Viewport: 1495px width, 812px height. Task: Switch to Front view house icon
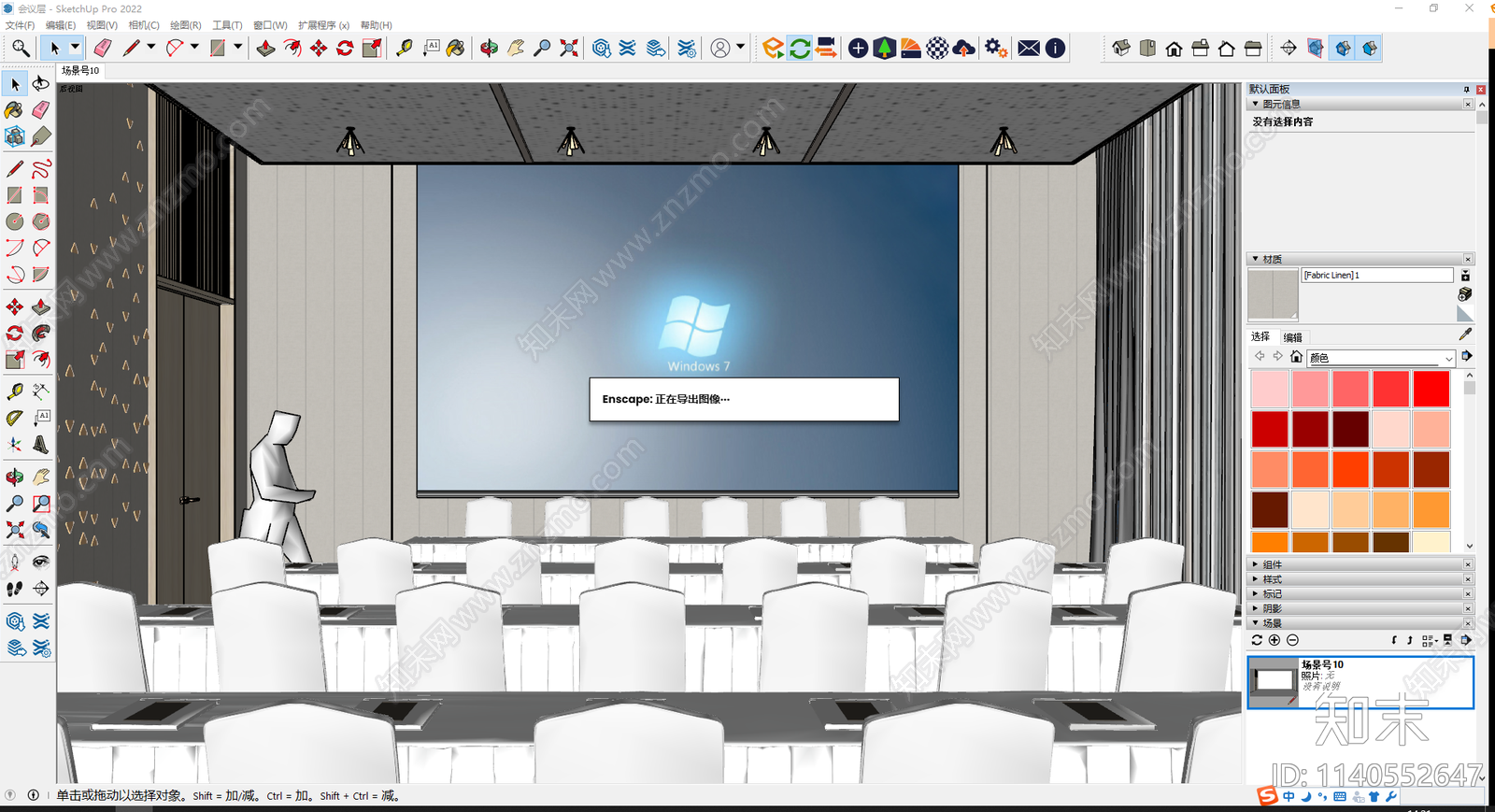tap(1174, 48)
